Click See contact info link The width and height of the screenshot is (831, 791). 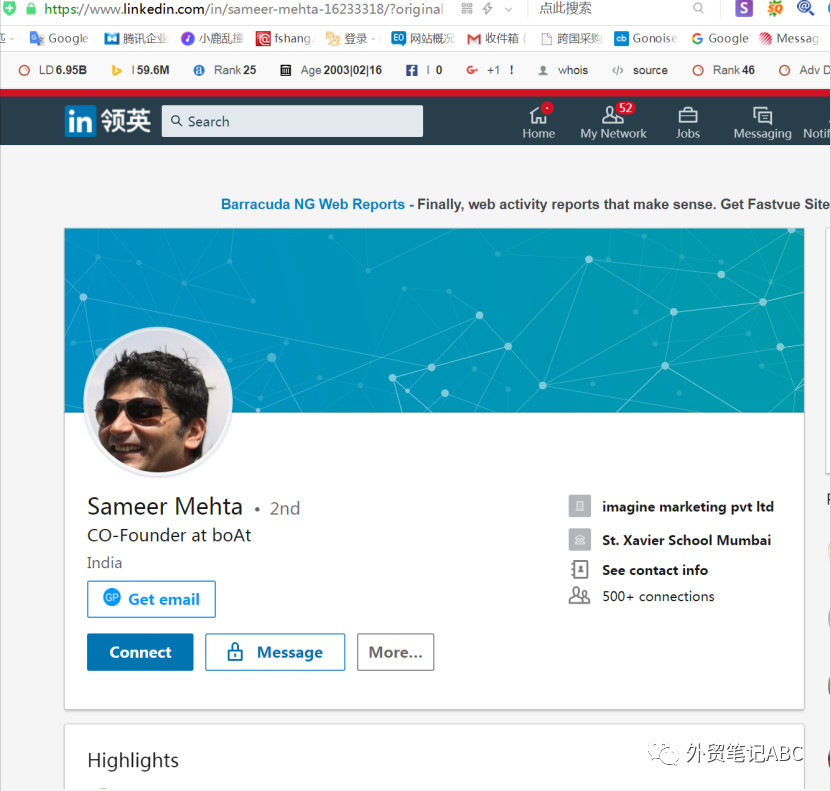click(655, 570)
